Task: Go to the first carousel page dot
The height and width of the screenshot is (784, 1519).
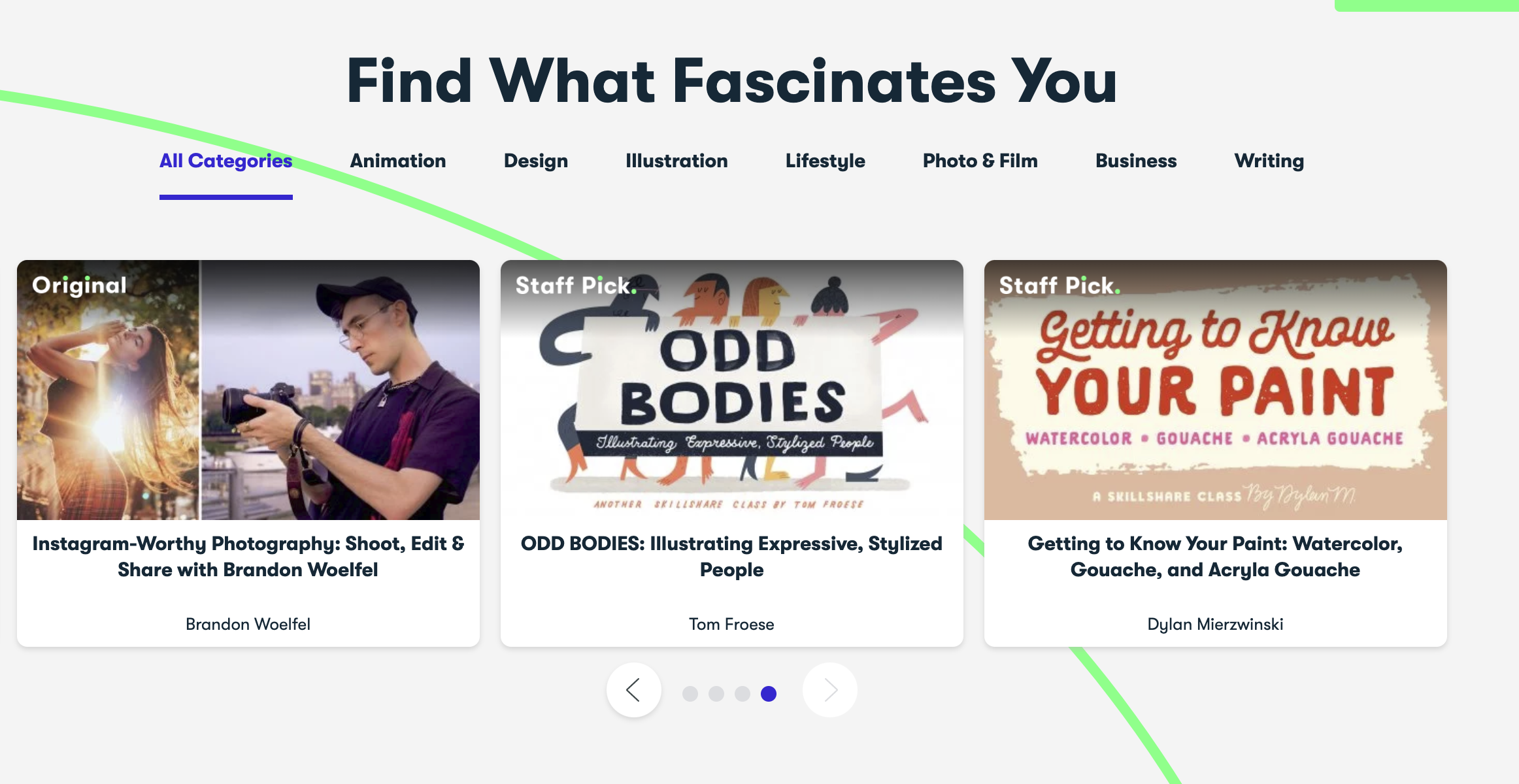Action: [x=690, y=694]
